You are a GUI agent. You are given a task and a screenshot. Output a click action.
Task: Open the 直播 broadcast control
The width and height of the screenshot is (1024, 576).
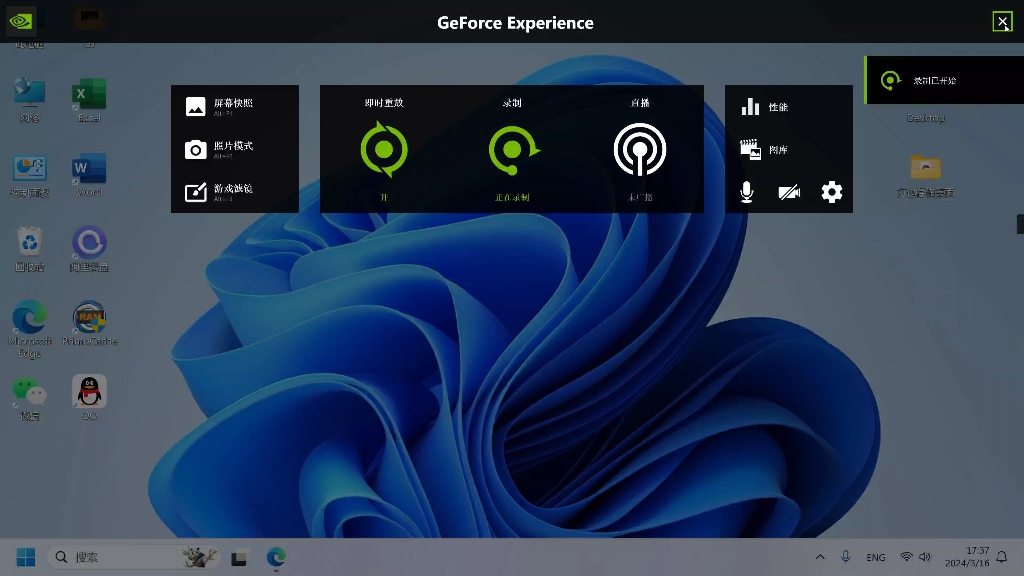coord(640,150)
